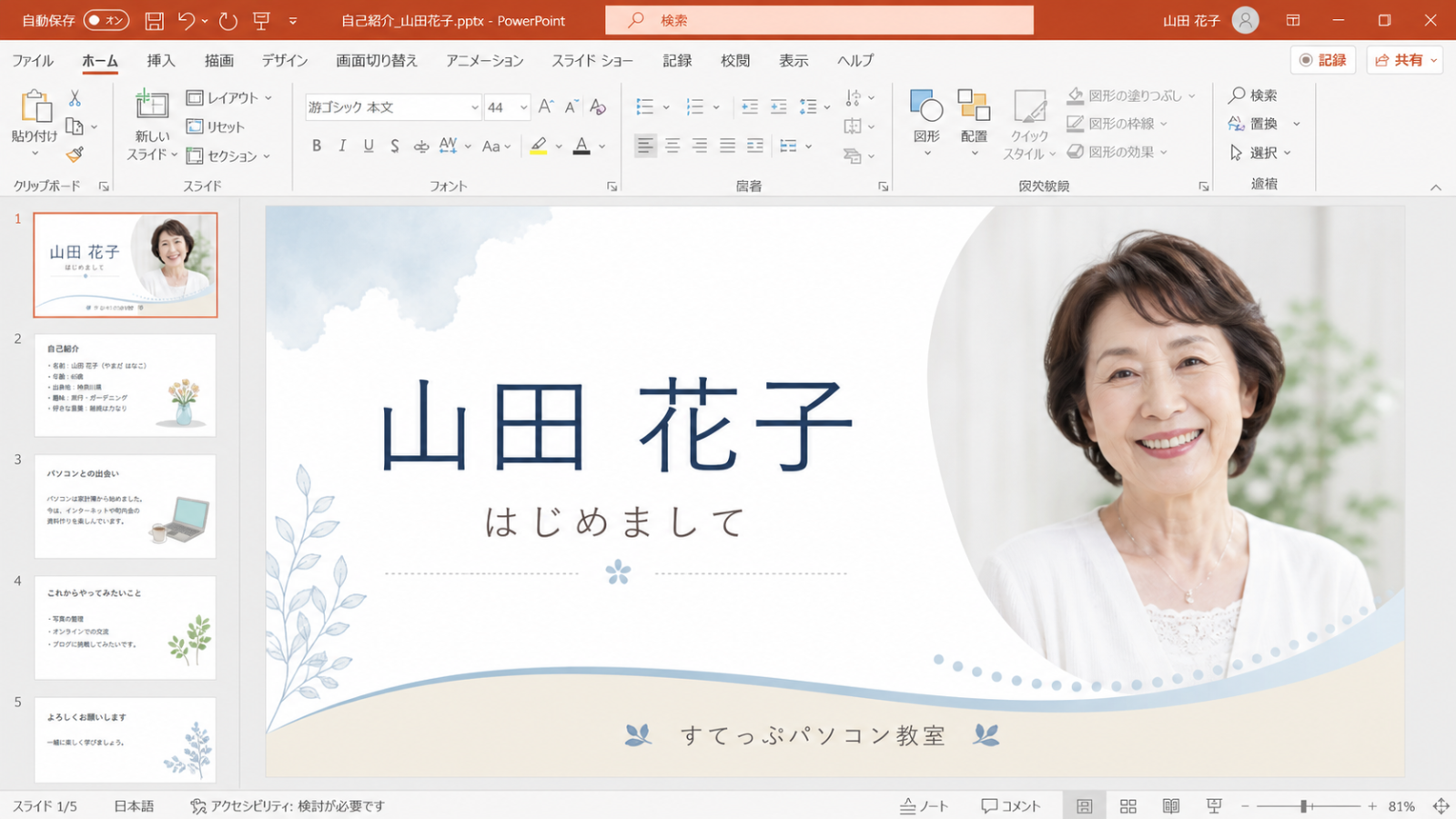Click the Redo icon in title bar

[x=228, y=20]
